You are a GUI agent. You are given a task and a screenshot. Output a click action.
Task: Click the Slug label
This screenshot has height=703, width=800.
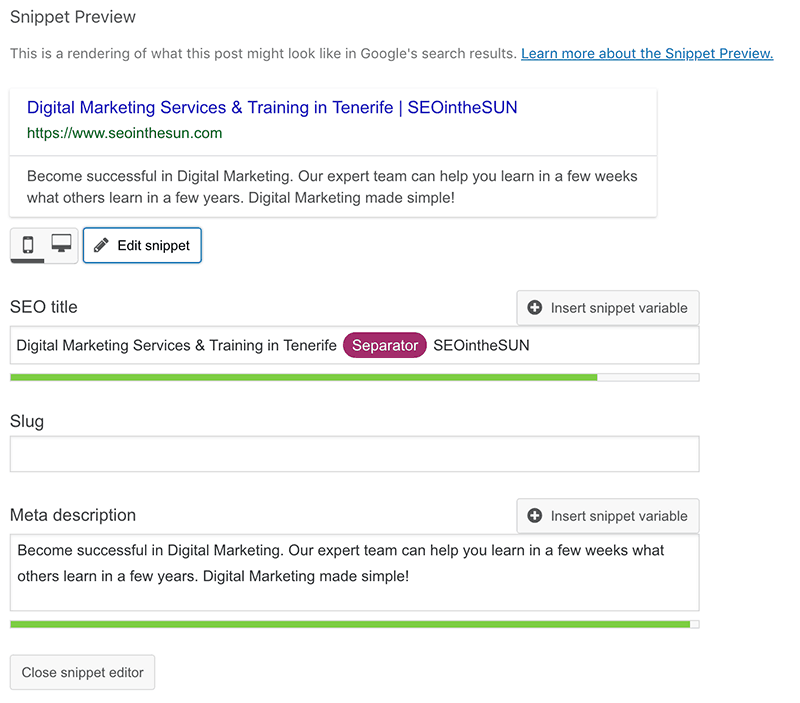pos(27,422)
